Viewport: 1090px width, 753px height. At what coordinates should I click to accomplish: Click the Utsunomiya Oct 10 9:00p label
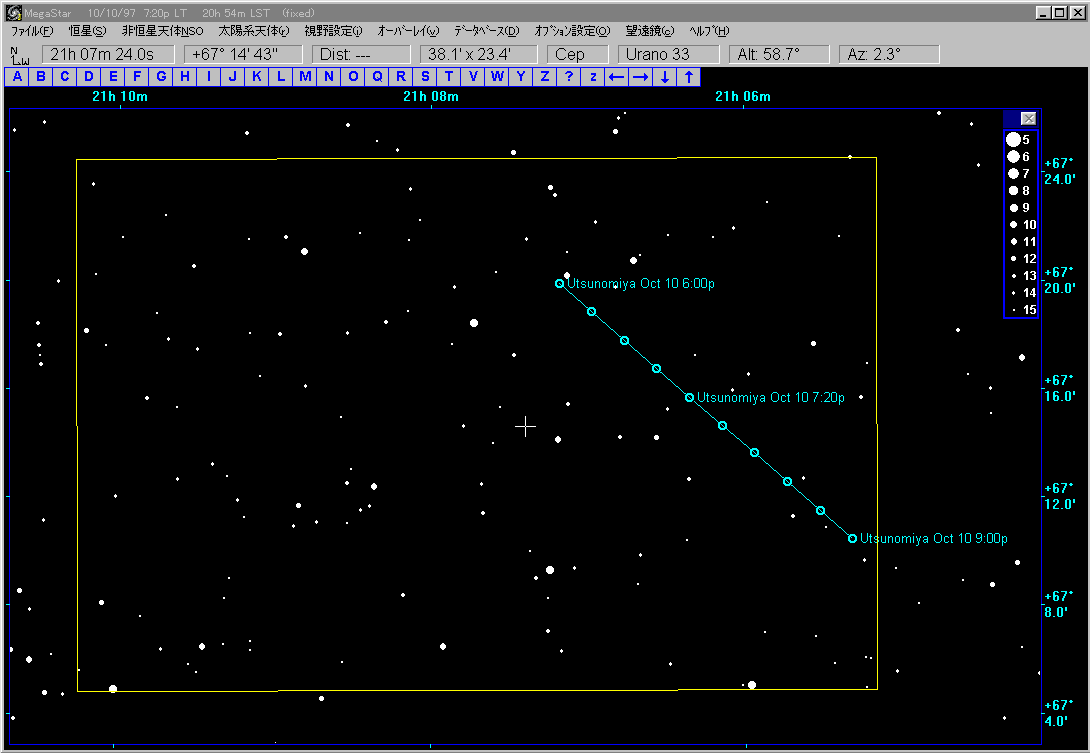click(934, 539)
